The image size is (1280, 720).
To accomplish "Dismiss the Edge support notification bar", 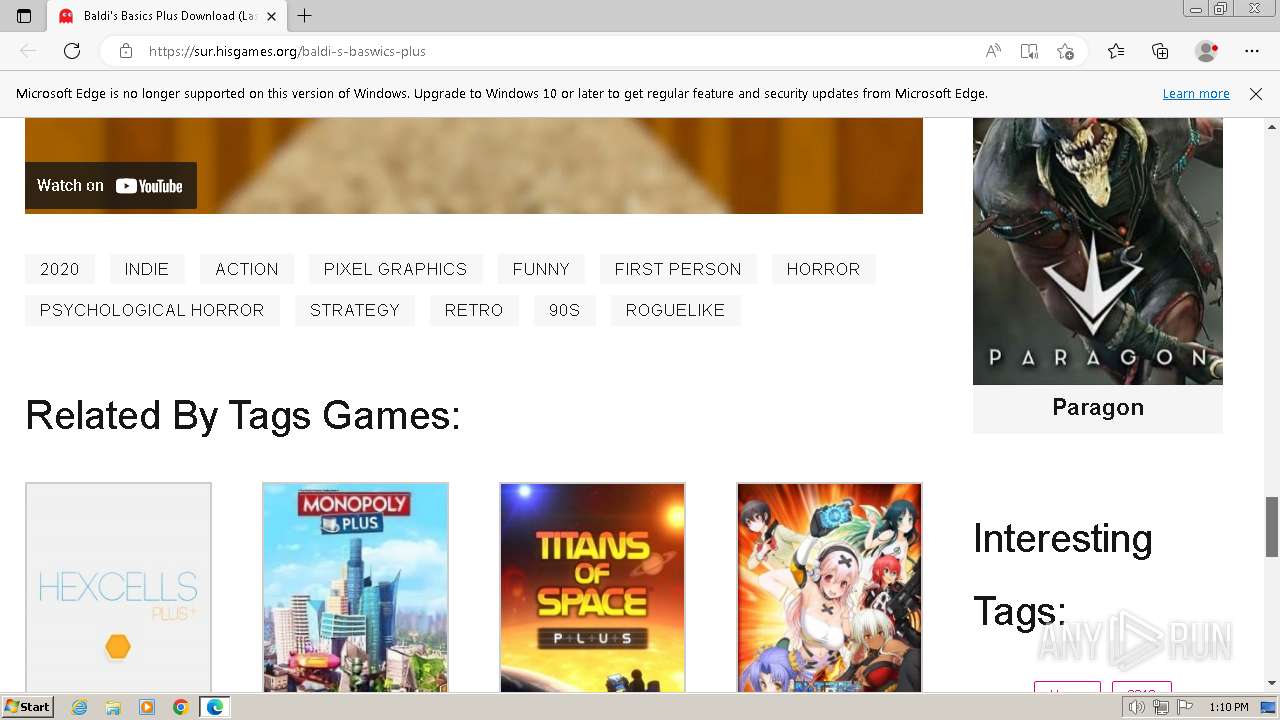I will point(1256,93).
